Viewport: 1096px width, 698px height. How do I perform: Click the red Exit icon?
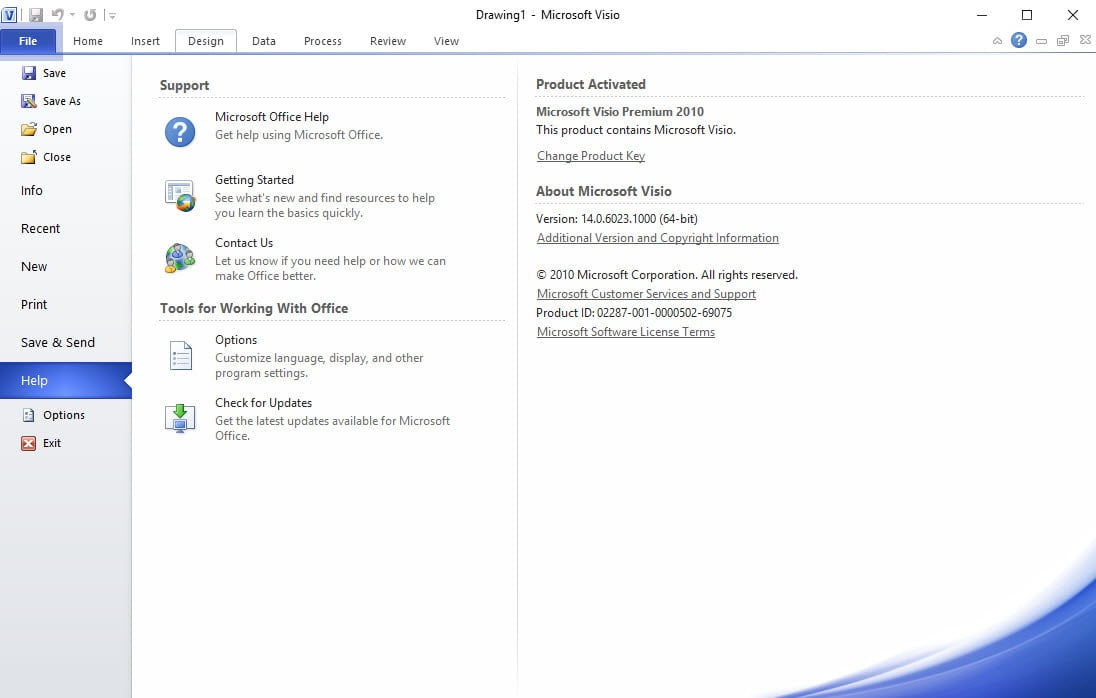tap(29, 443)
